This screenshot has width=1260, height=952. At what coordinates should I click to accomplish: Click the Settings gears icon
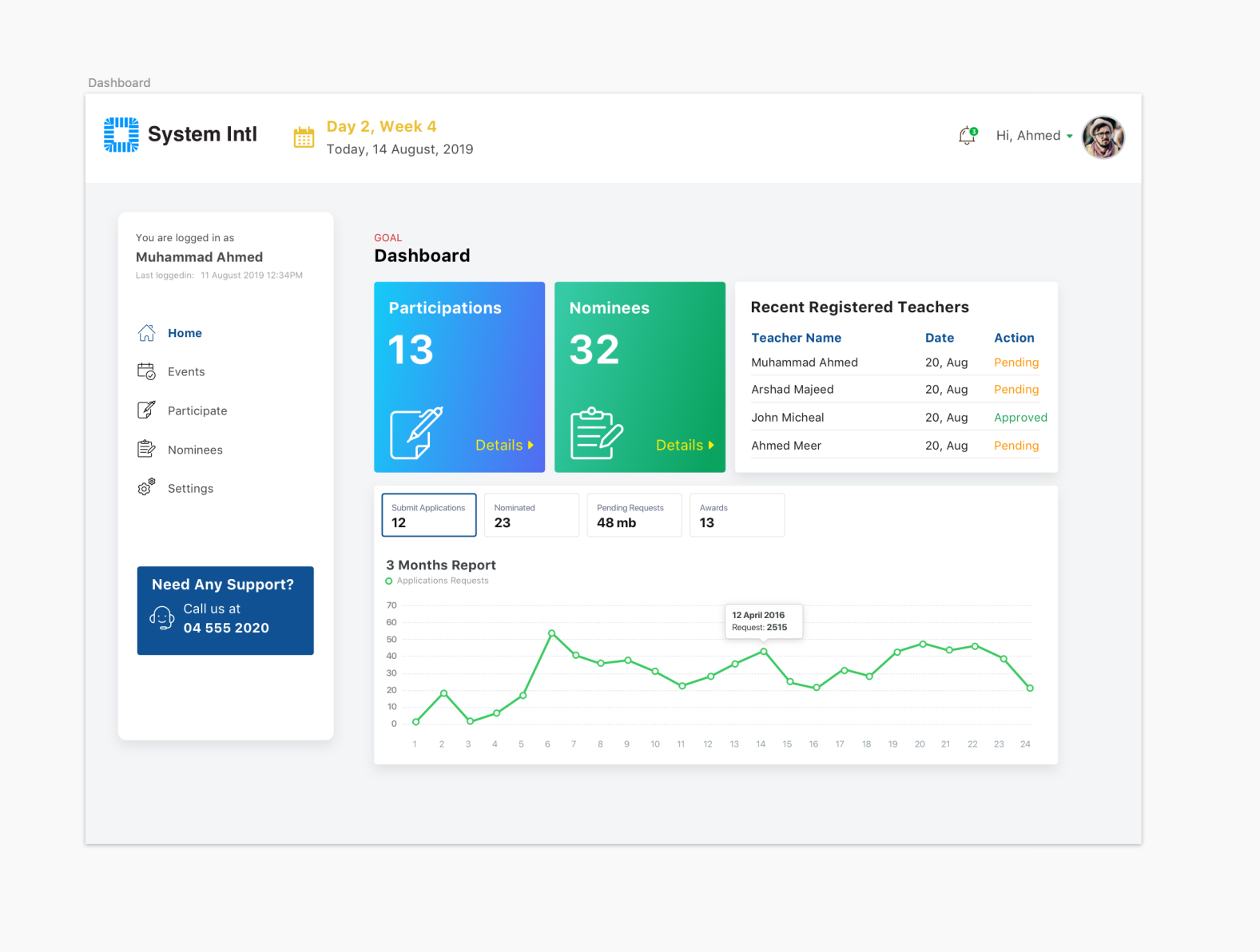click(x=146, y=487)
